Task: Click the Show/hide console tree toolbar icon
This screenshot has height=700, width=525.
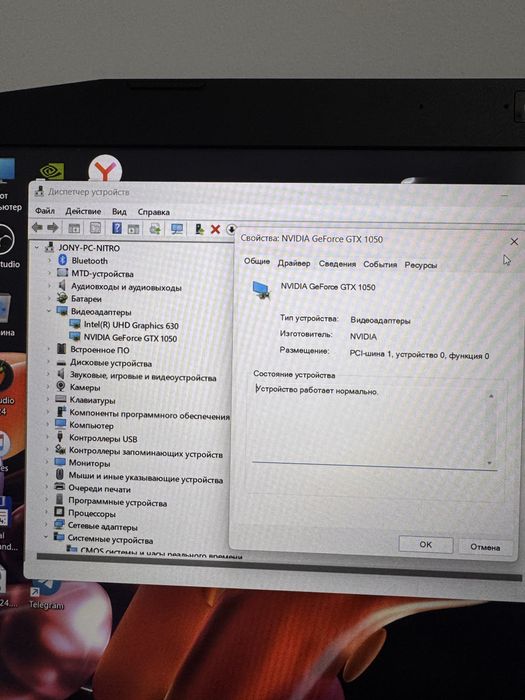Action: [x=74, y=229]
